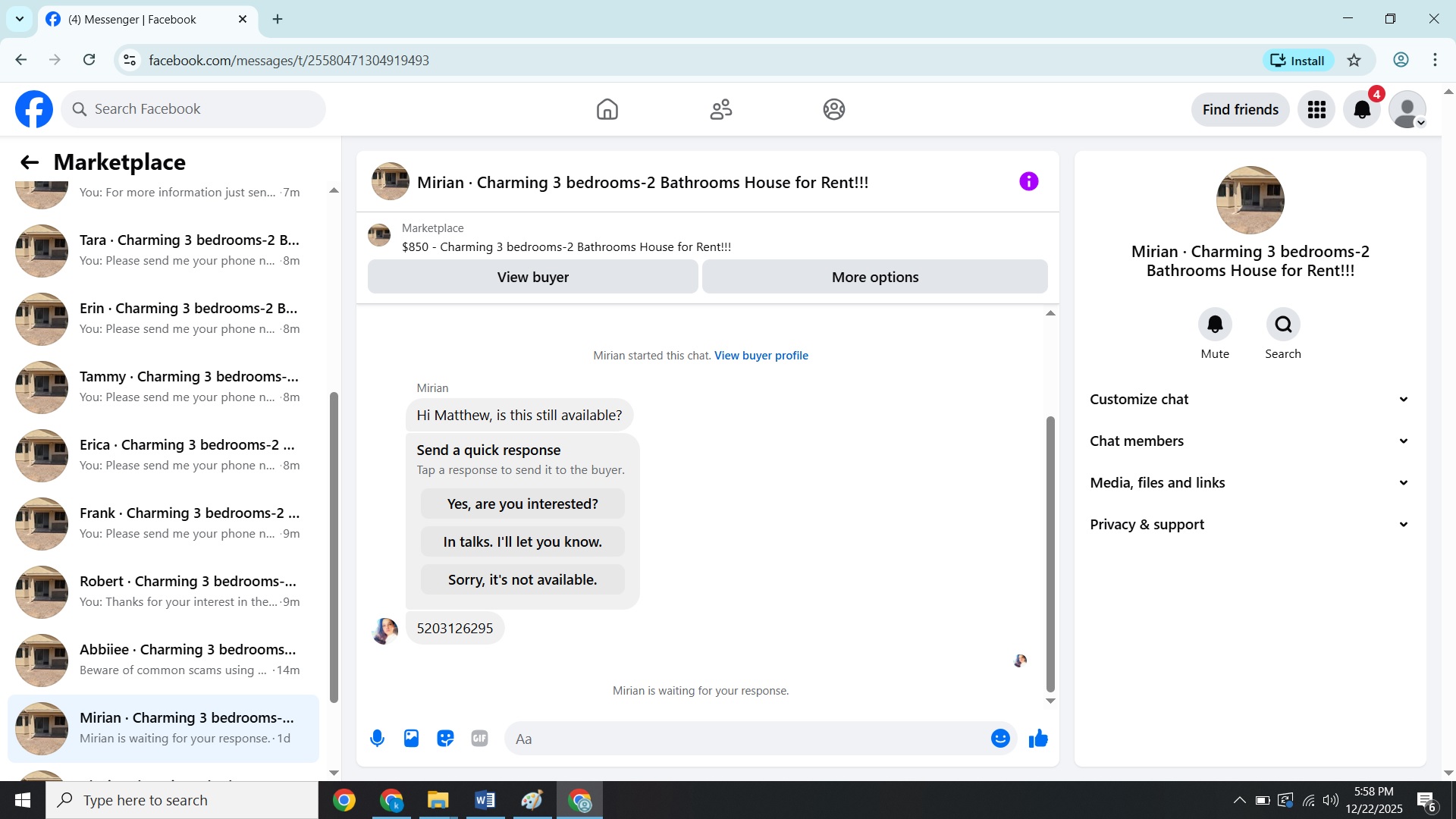This screenshot has height=819, width=1456.
Task: Expand the Media, files and links section
Action: click(1250, 482)
